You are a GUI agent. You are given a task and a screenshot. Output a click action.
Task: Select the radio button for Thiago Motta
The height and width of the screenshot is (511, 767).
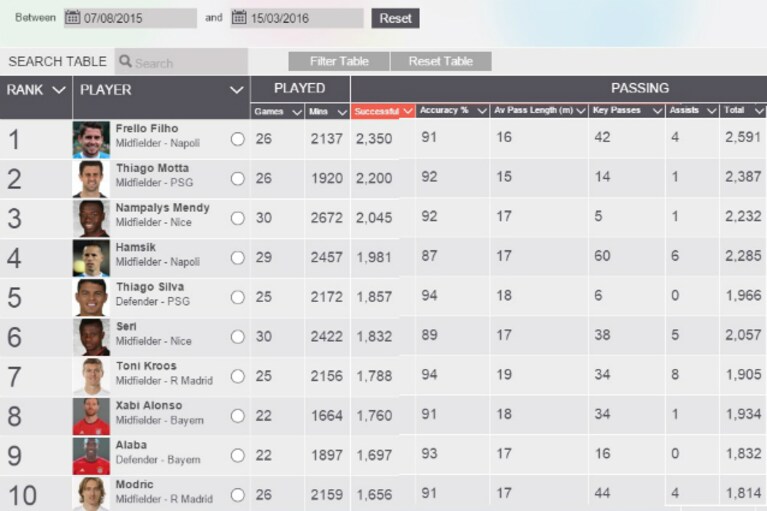(238, 178)
